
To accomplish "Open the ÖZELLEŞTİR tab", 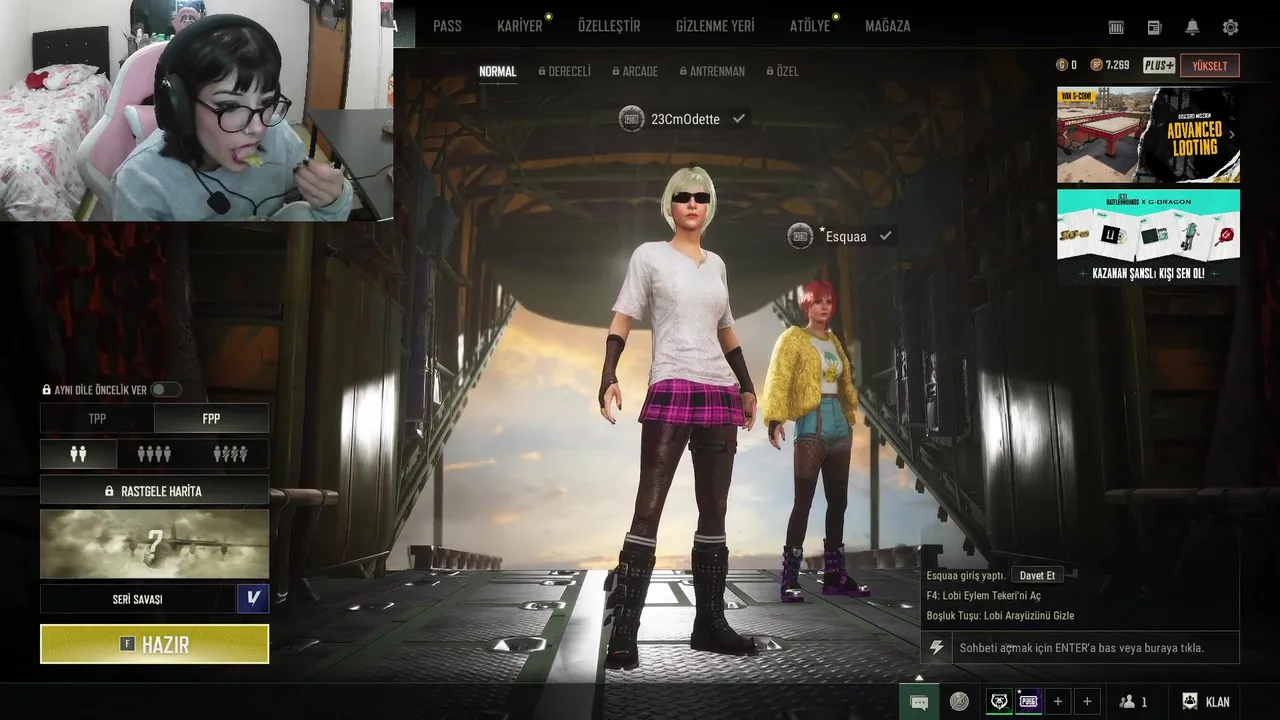I will 609,26.
